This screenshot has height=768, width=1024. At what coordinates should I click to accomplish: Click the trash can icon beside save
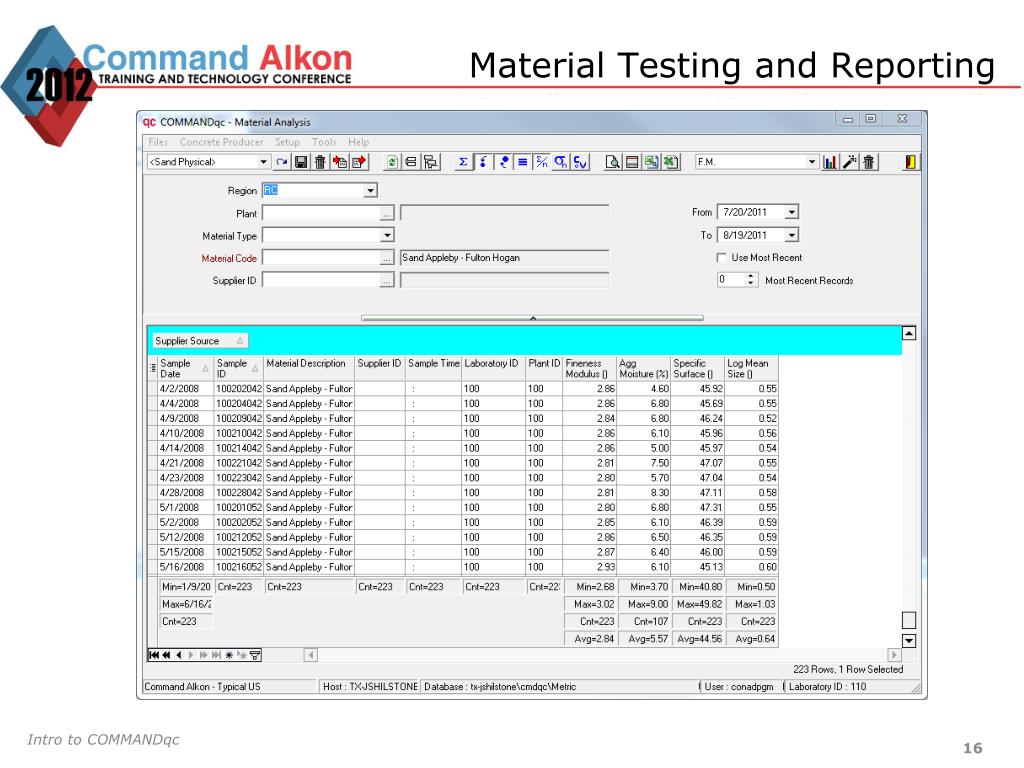[320, 162]
